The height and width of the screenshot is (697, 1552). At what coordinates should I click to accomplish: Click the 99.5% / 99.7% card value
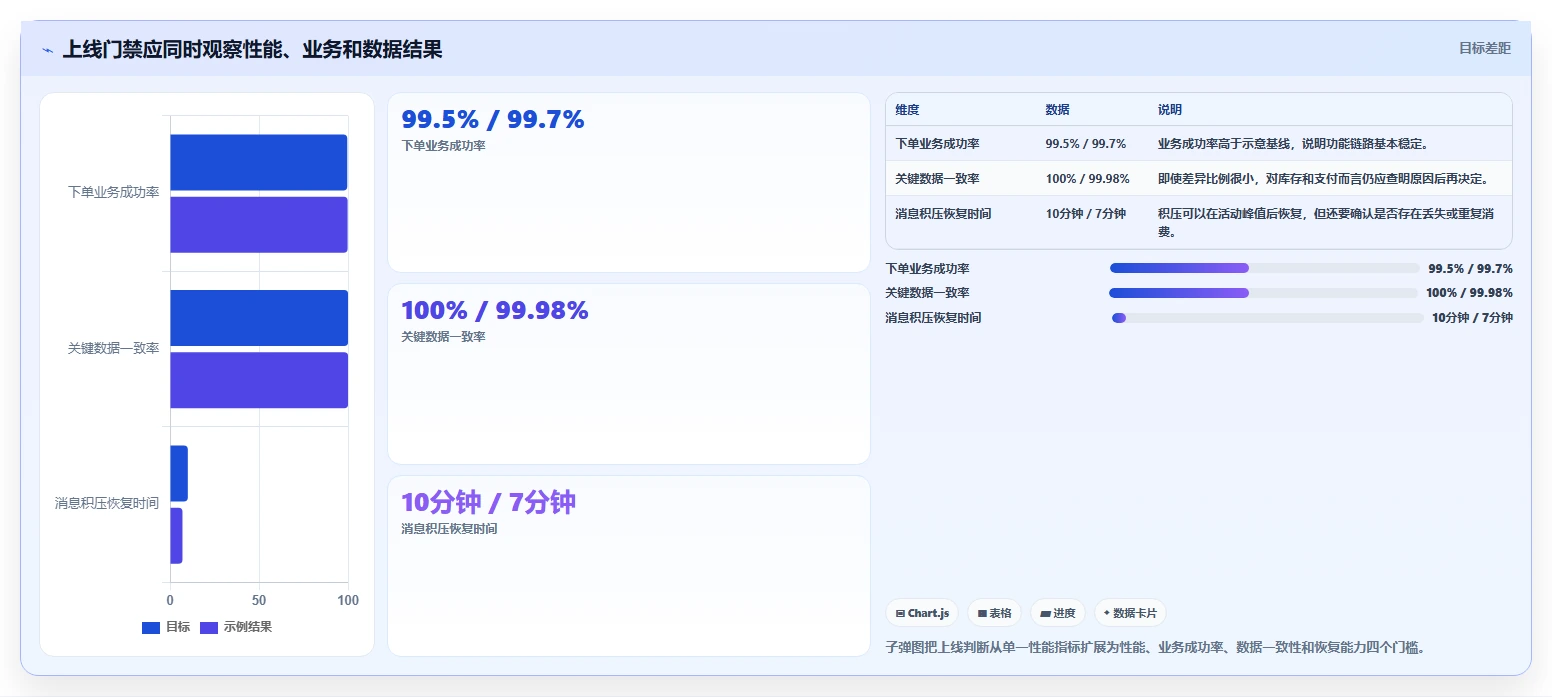[x=493, y=120]
